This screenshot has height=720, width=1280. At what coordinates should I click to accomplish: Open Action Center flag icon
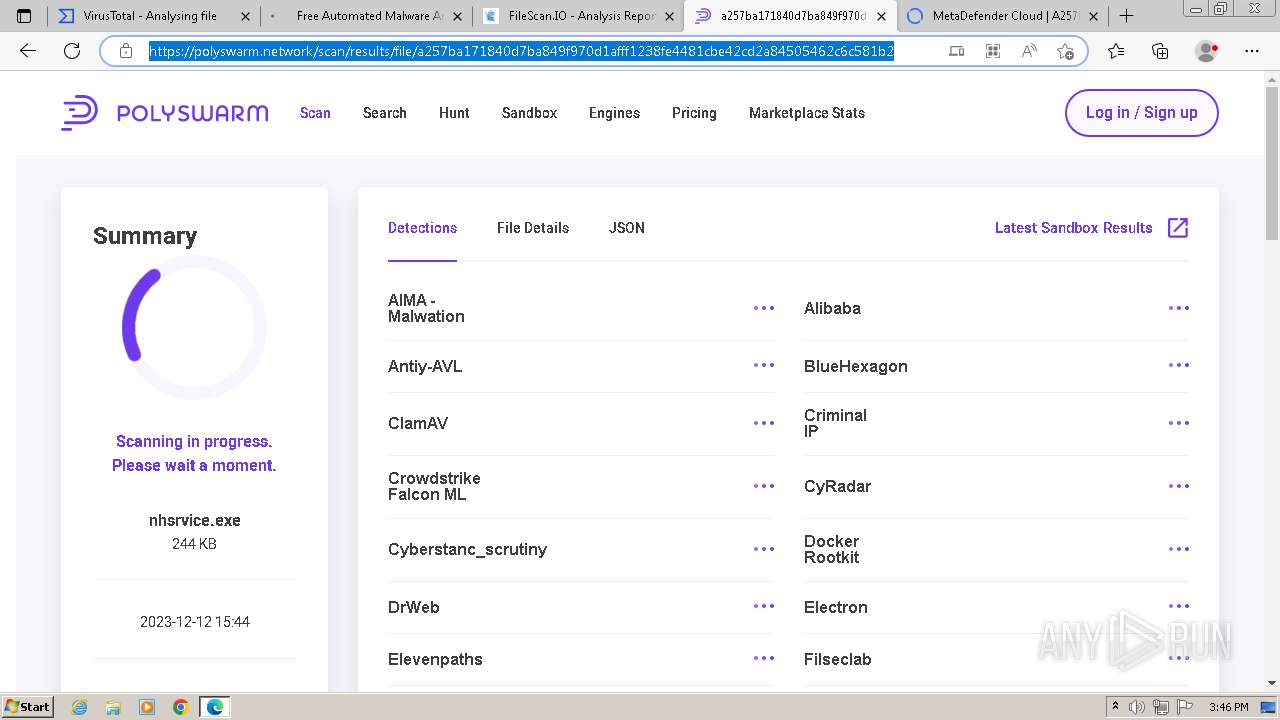pyautogui.click(x=1183, y=707)
